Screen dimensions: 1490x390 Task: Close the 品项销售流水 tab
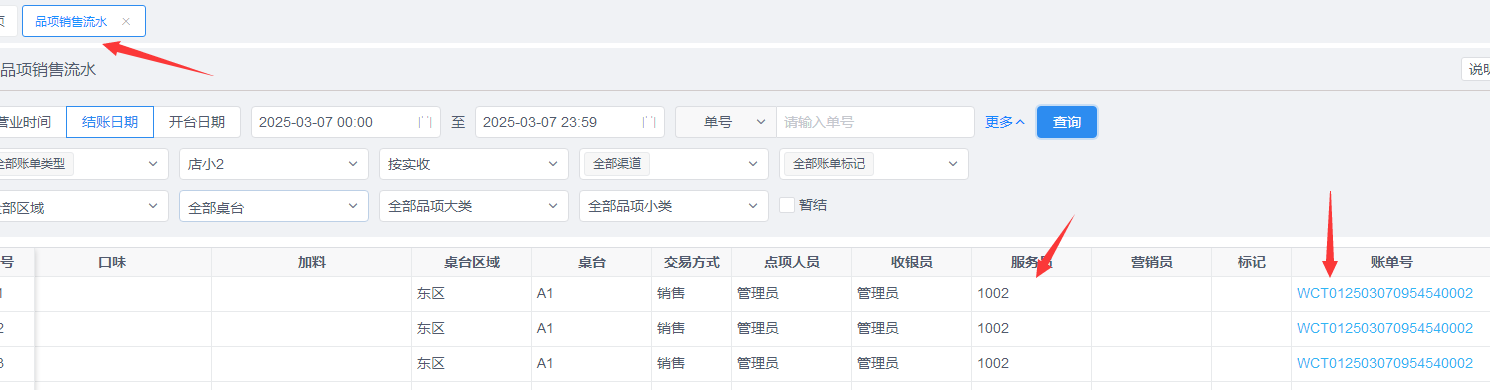(x=125, y=21)
